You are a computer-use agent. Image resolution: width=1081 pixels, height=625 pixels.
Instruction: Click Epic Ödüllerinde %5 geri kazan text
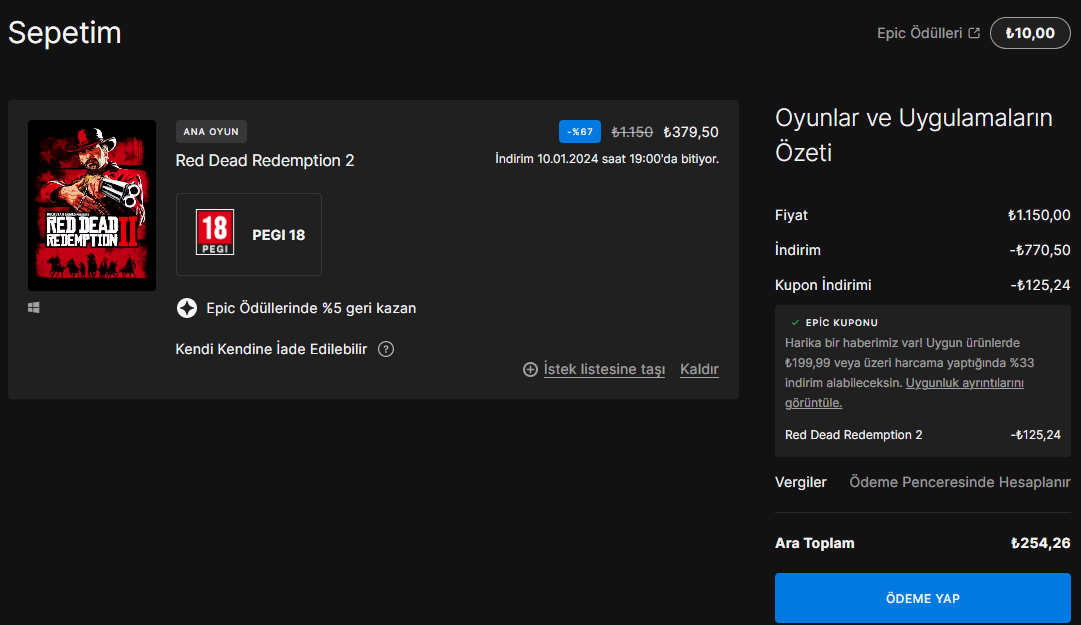311,308
